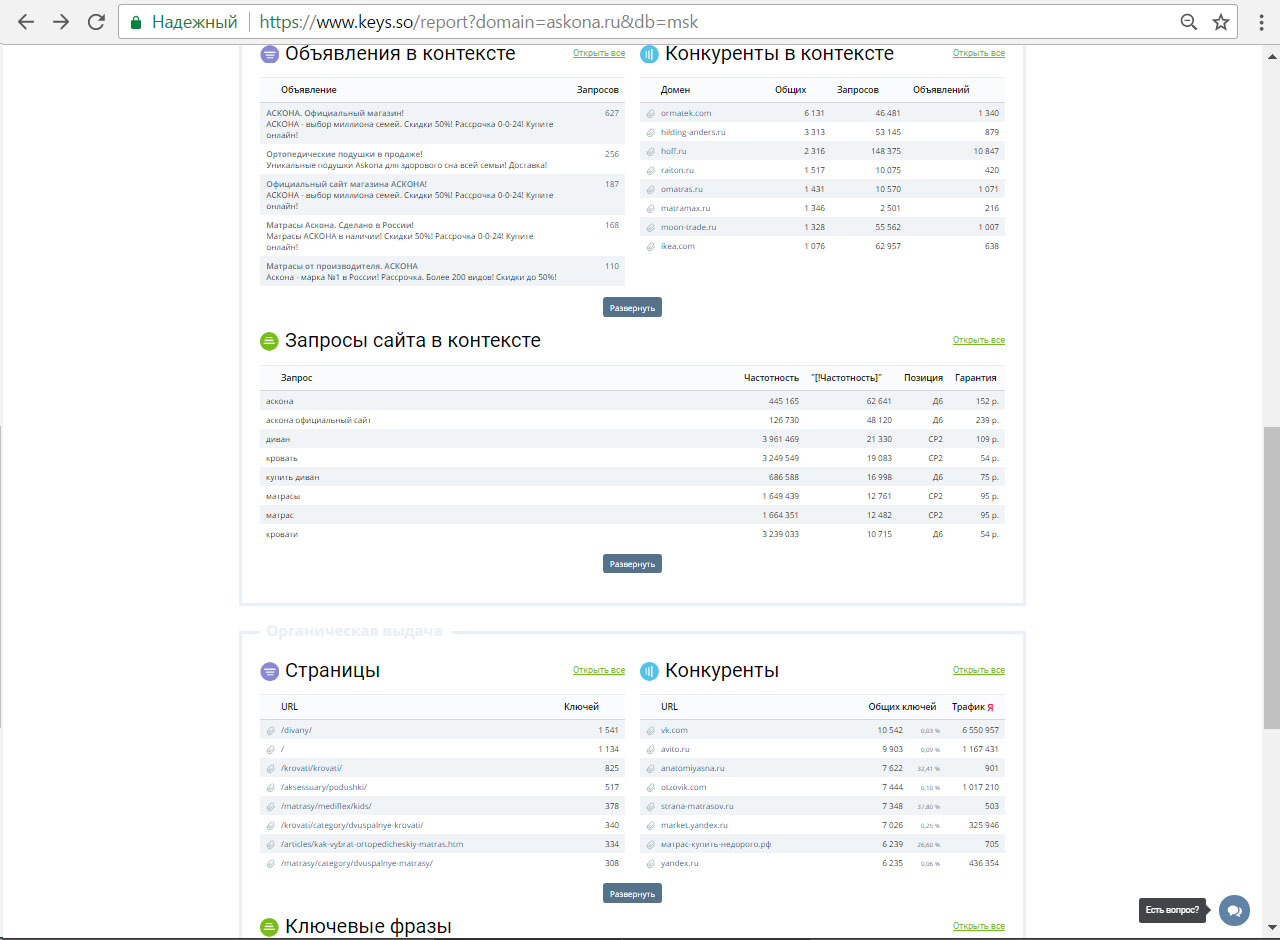Expand the Объявления в контексте list
The height and width of the screenshot is (940, 1280).
pos(632,307)
